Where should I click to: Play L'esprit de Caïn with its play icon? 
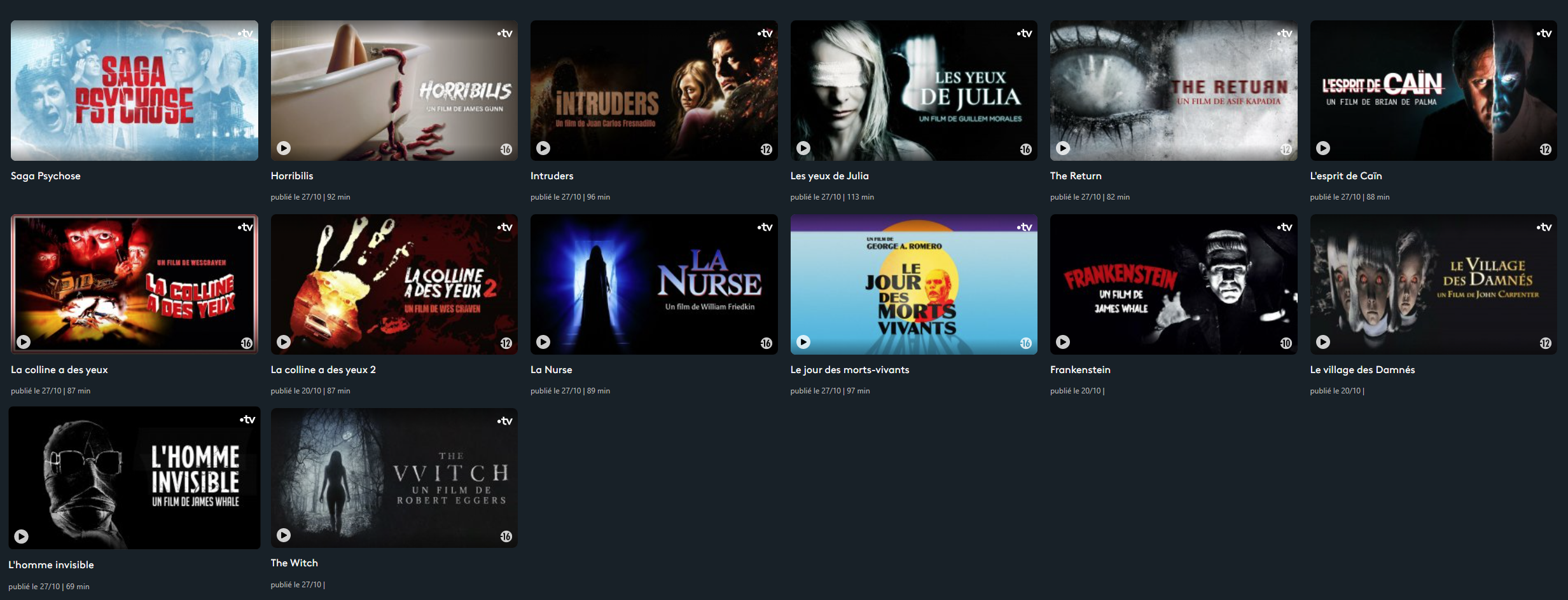point(1323,148)
